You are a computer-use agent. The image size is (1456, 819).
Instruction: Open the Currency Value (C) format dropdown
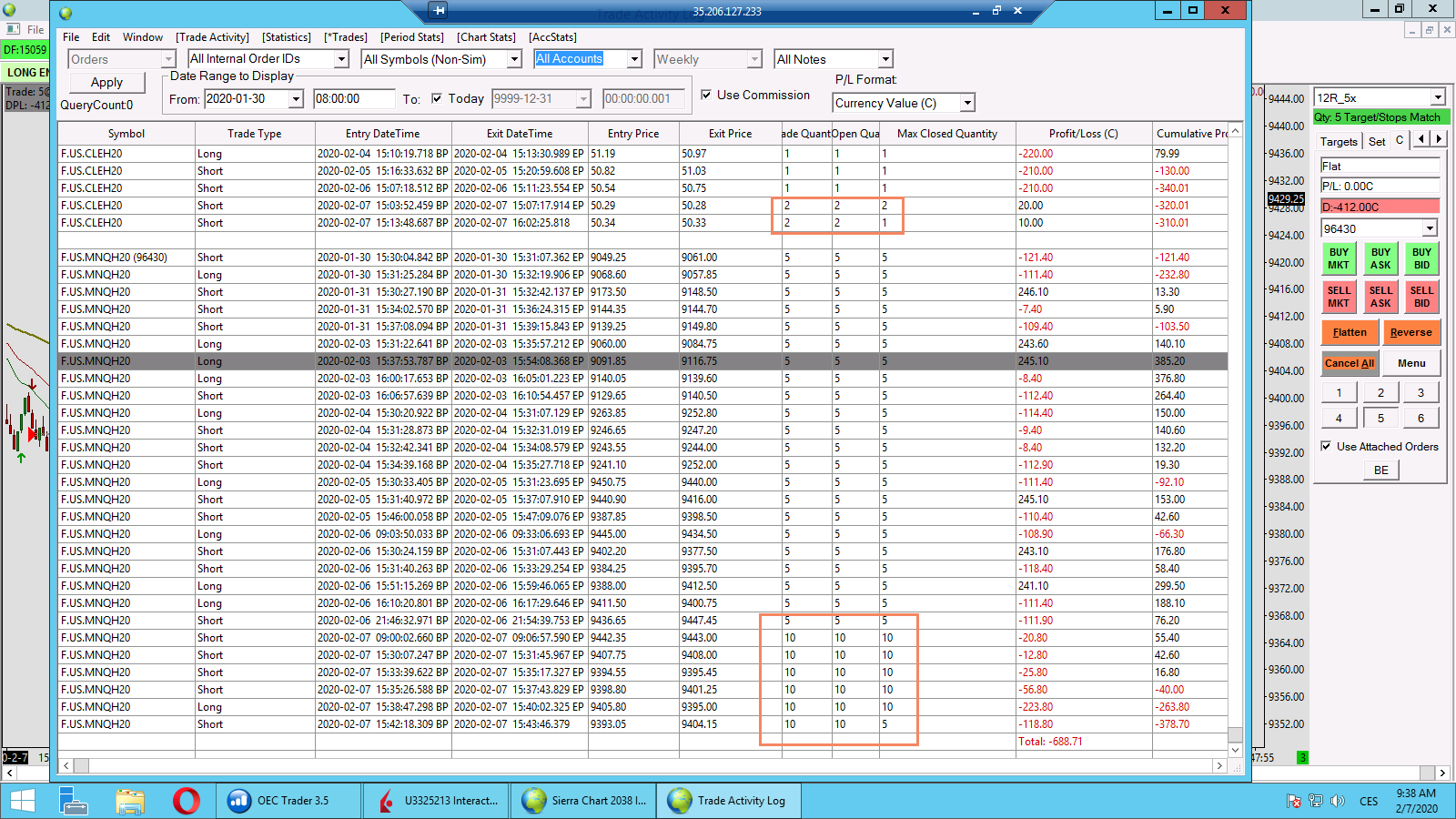tap(967, 104)
